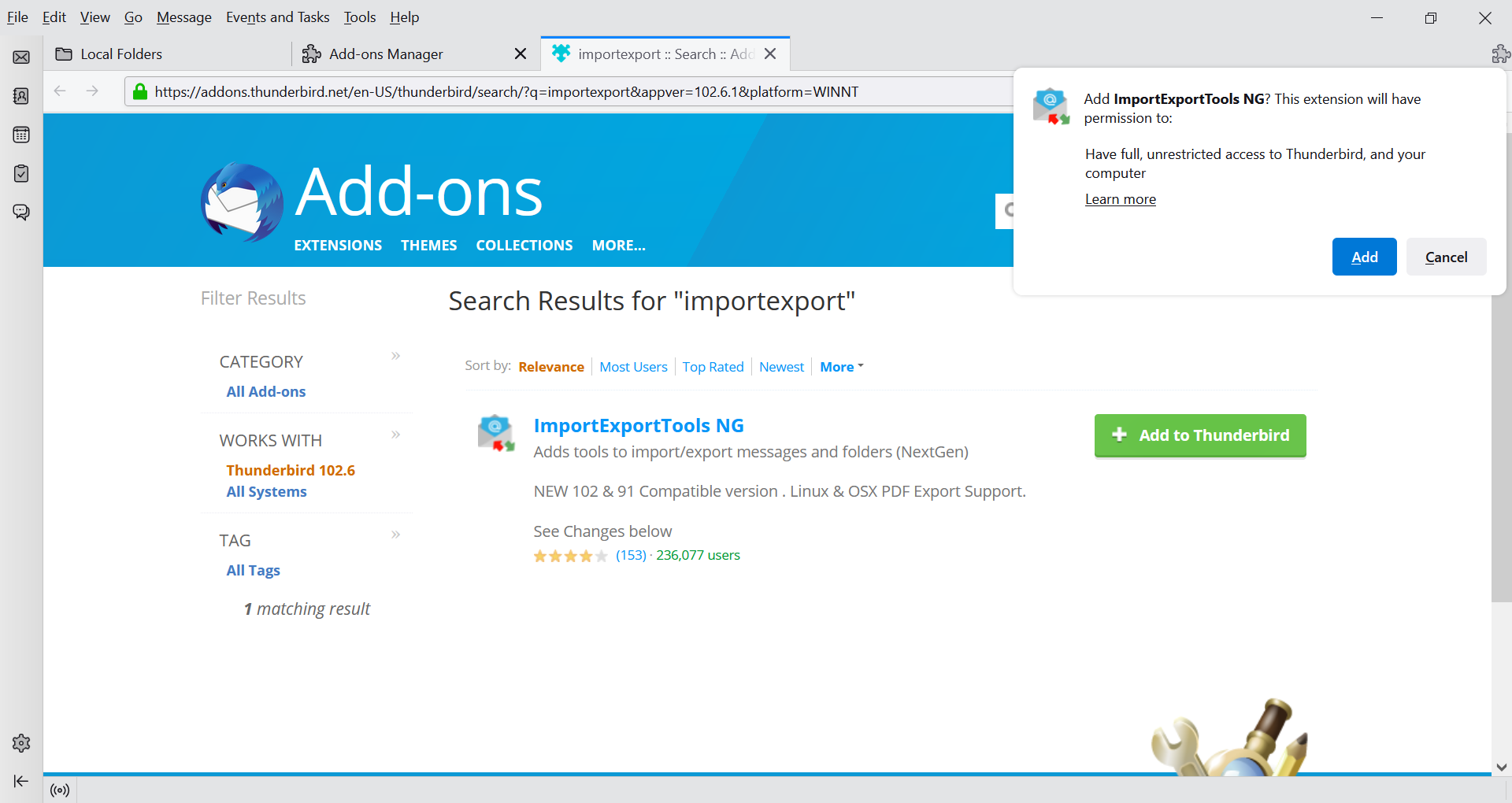Click Cancel in the permission popup

pyautogui.click(x=1447, y=257)
